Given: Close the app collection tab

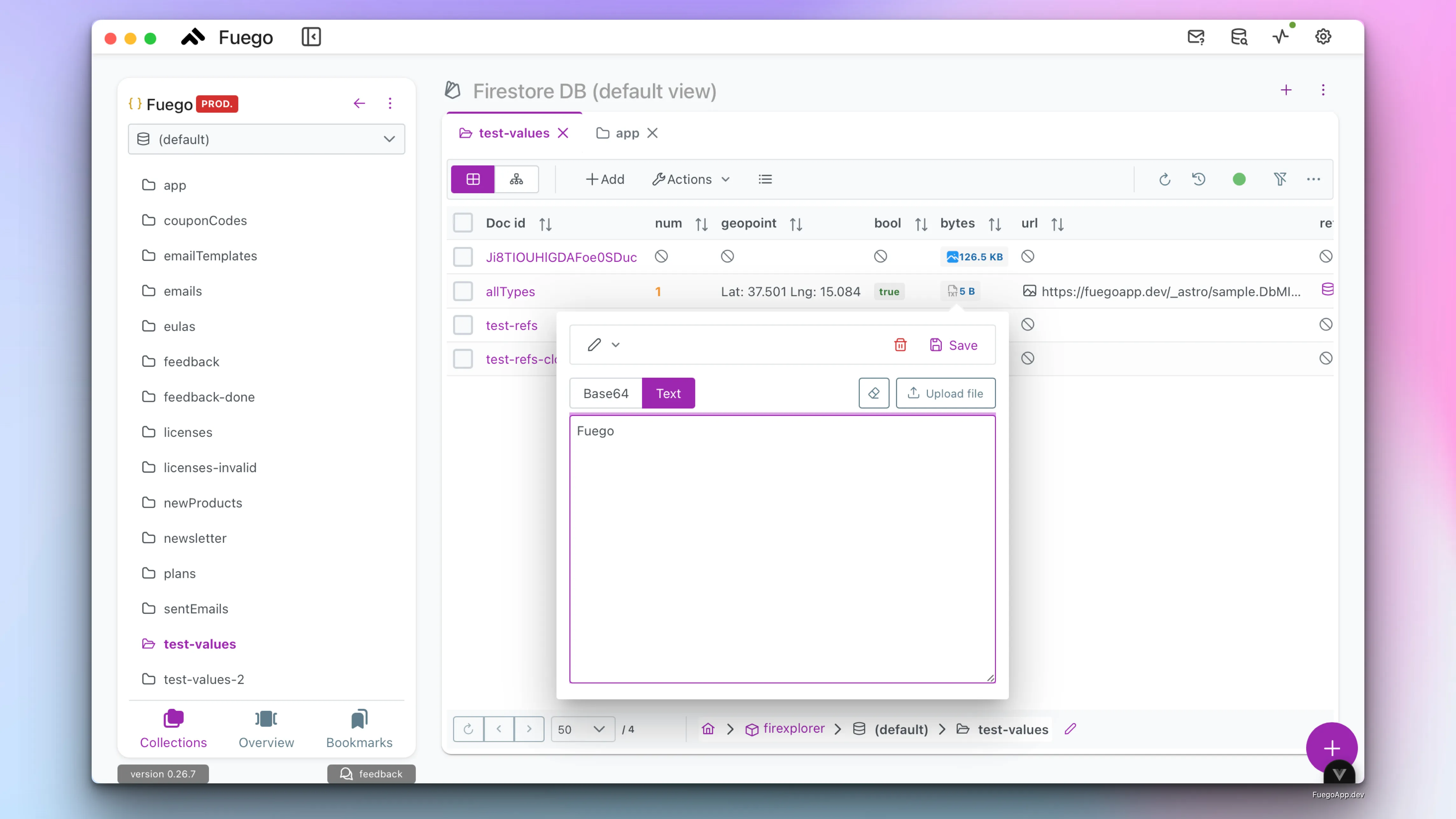Looking at the screenshot, I should point(653,133).
